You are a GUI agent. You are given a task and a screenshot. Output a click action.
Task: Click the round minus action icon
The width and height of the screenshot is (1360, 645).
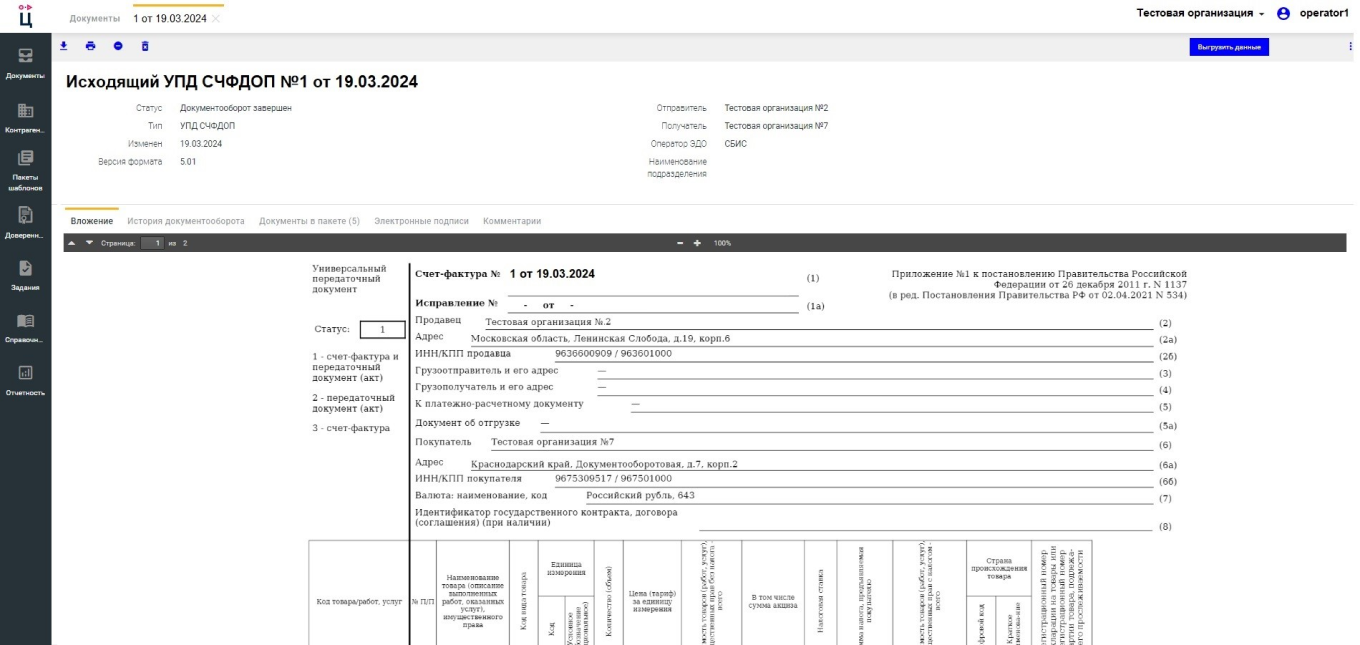pyautogui.click(x=118, y=46)
